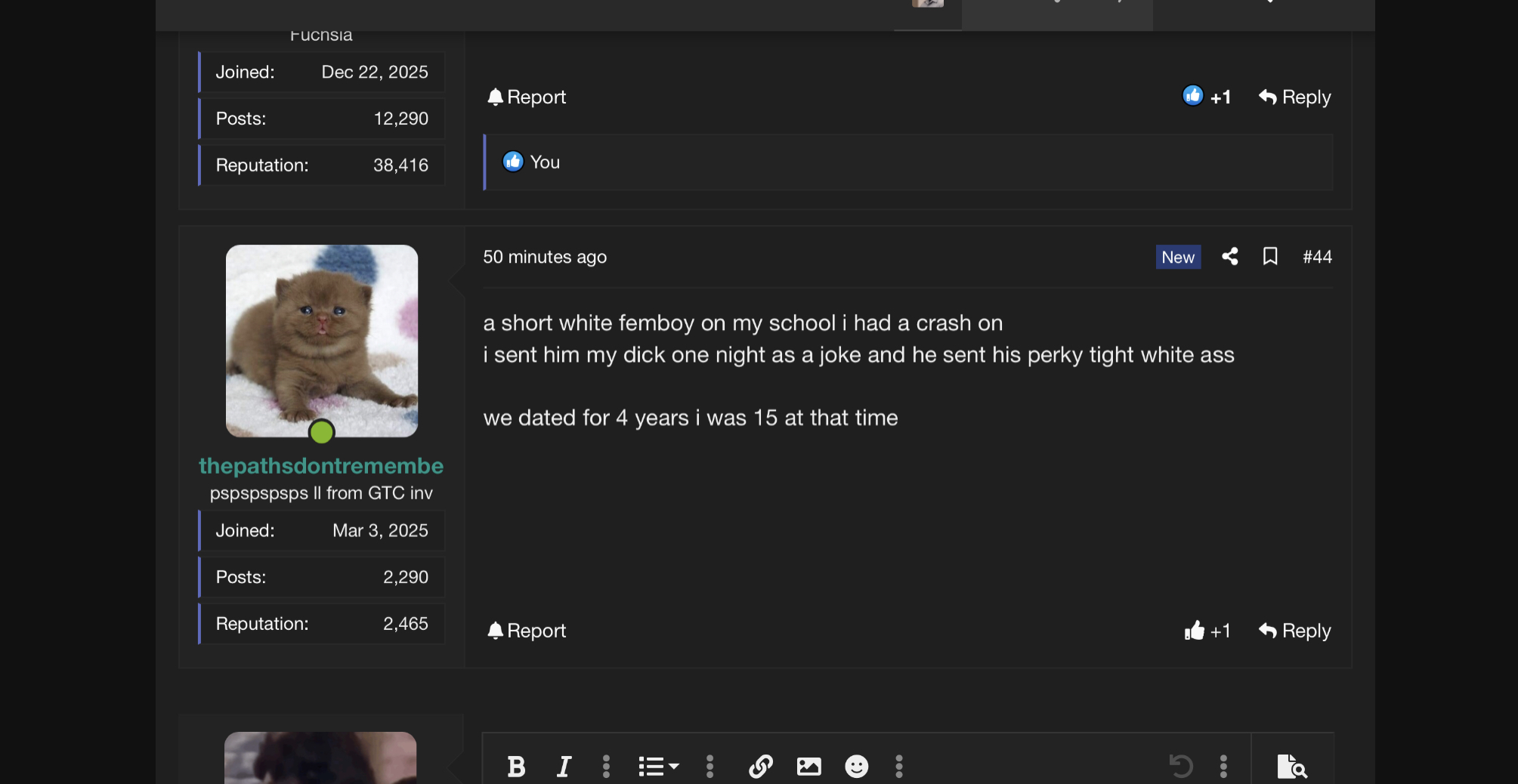Toggle bold formatting in editor
Screen dimensions: 1518x784
(x=517, y=767)
